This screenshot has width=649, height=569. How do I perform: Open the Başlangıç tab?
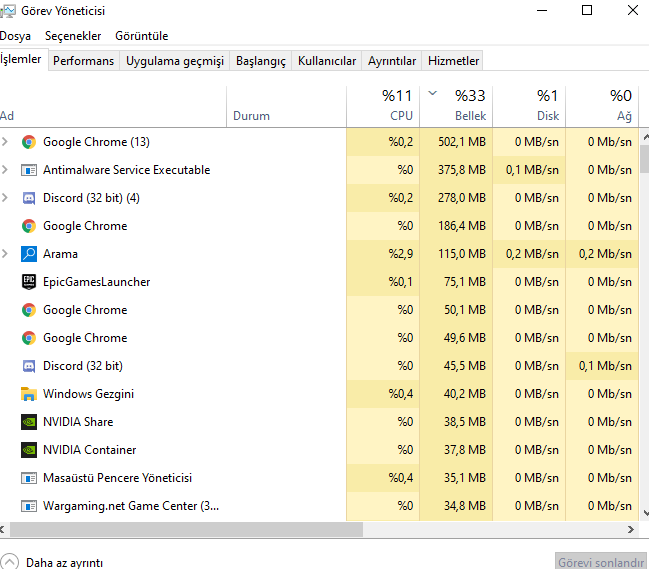point(260,61)
